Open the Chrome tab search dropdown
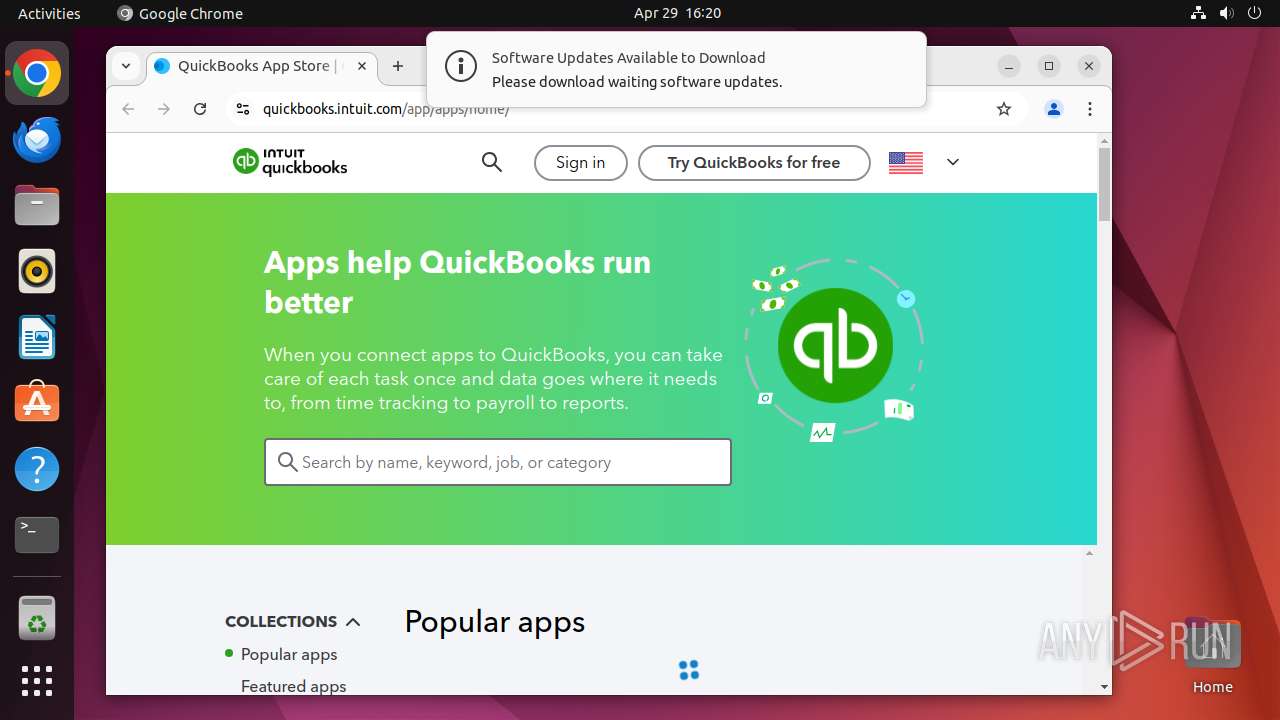The height and width of the screenshot is (720, 1280). click(x=126, y=66)
